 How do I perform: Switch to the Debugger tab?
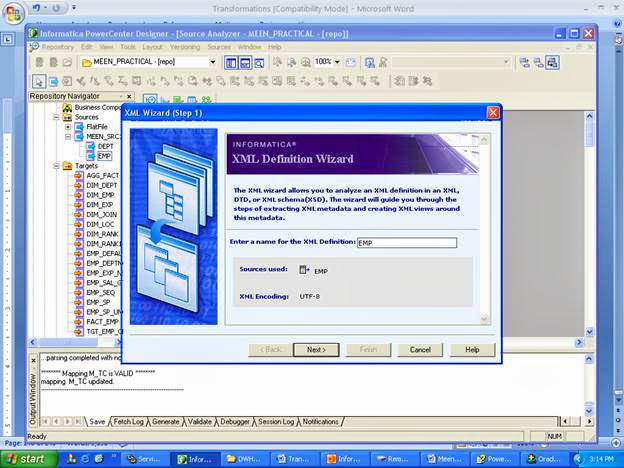click(235, 421)
